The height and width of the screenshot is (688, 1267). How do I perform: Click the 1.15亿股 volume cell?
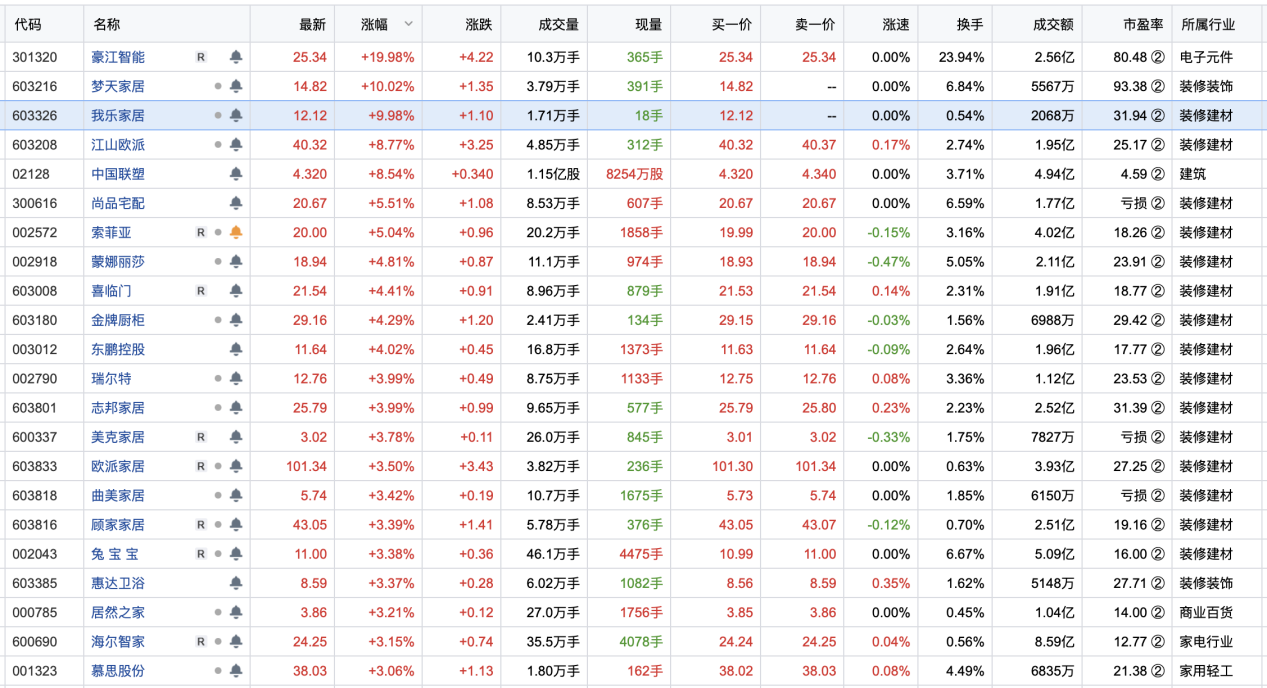coord(553,174)
